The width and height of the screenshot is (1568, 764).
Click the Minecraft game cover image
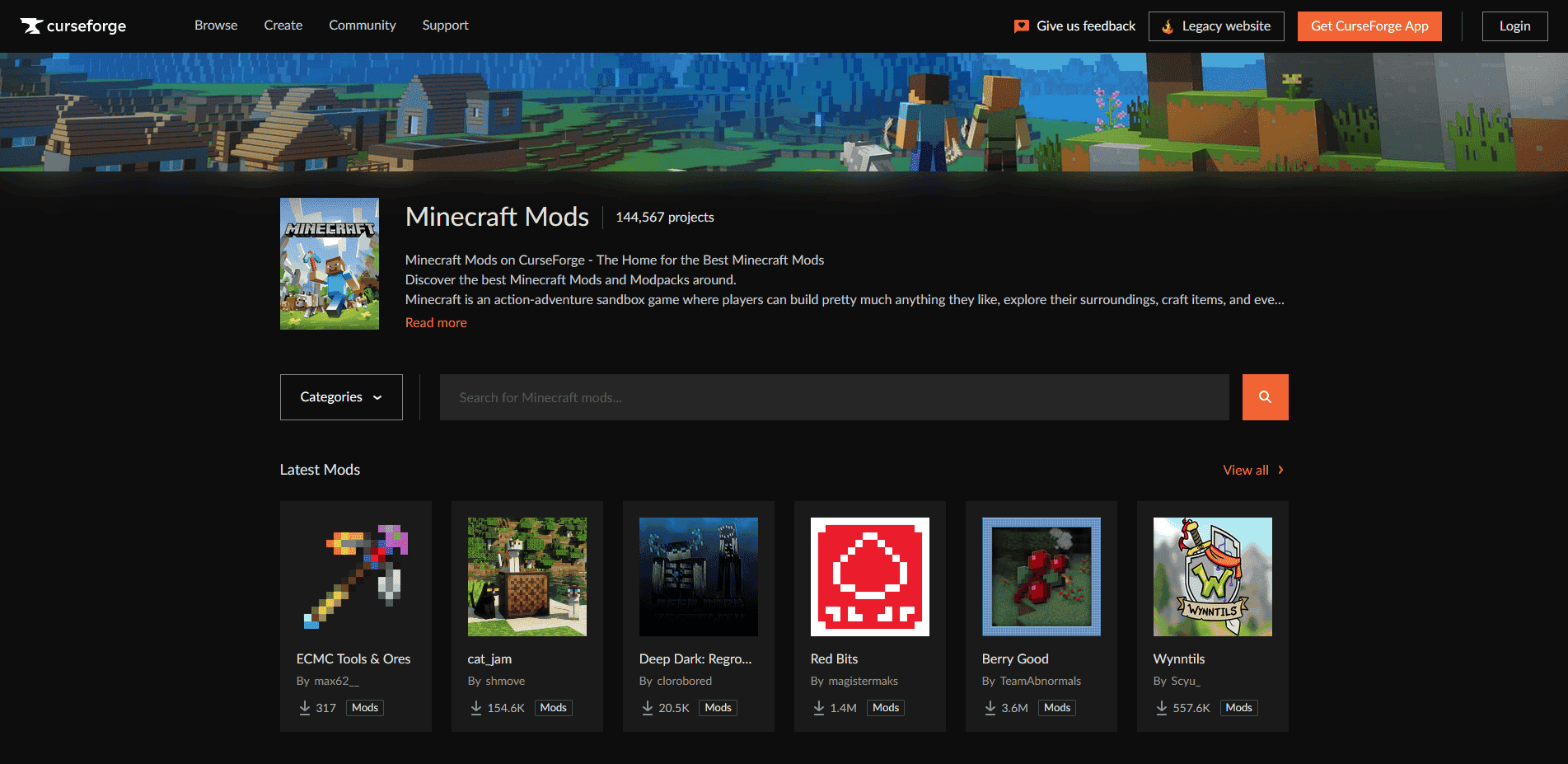(330, 264)
